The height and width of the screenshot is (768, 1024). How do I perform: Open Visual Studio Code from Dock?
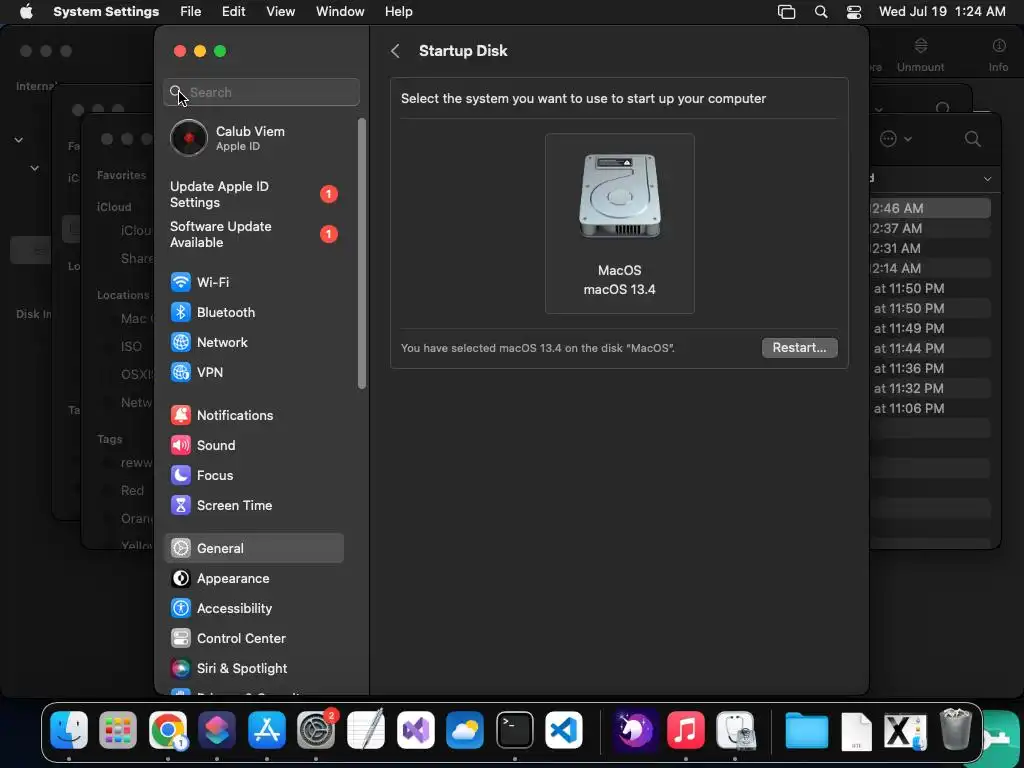[x=564, y=730]
